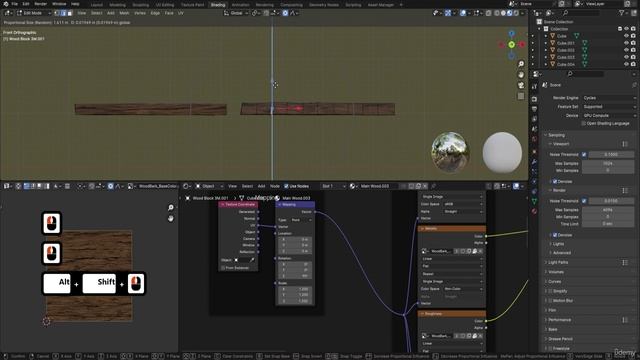The image size is (640, 360).
Task: Open Global transform orientation dropdown
Action: tap(236, 13)
